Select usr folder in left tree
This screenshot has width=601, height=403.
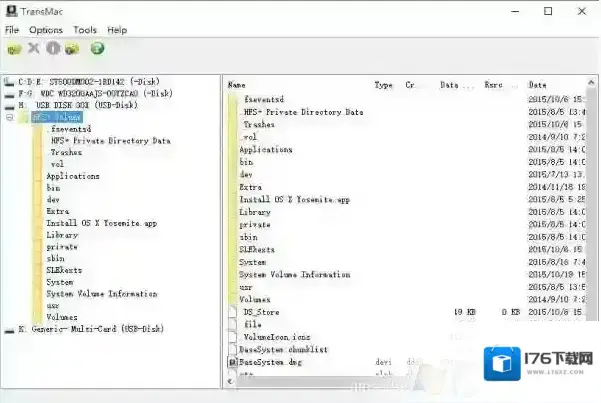point(53,306)
